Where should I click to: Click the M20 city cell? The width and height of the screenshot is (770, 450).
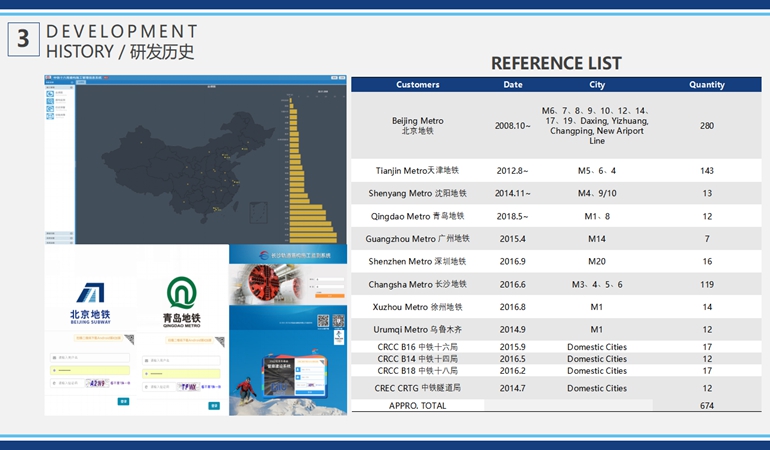click(597, 261)
